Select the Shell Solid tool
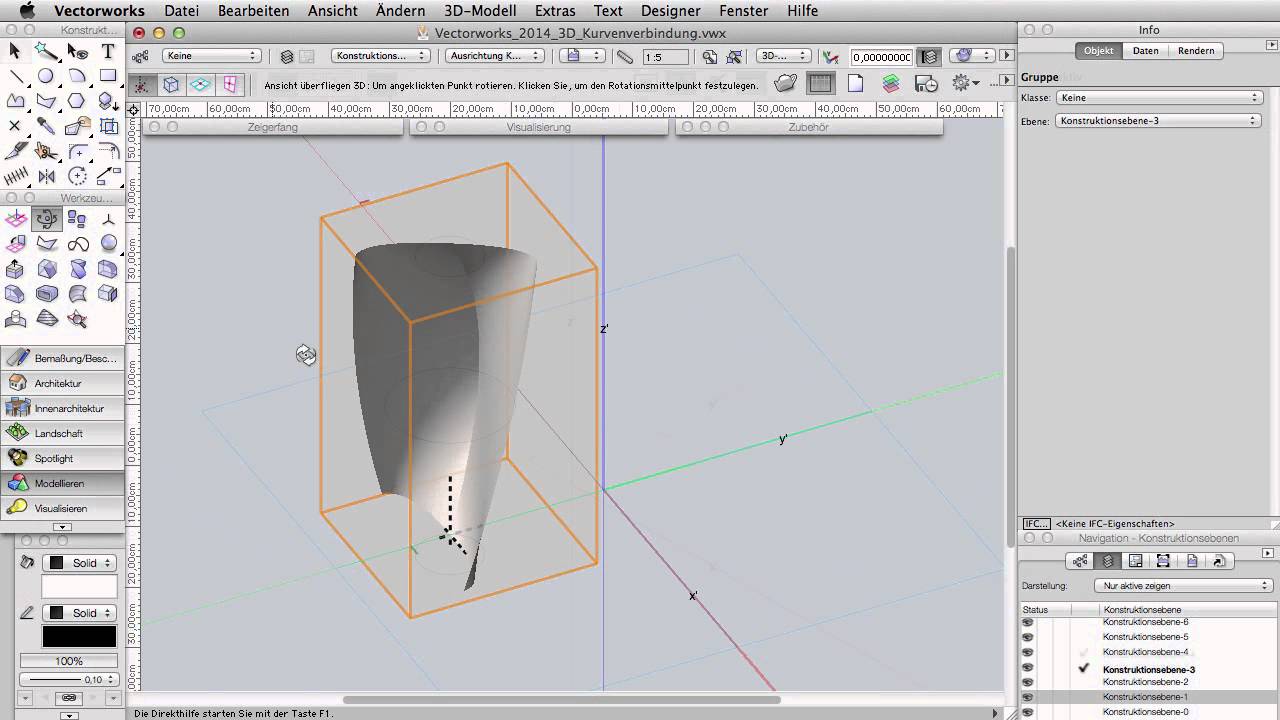The height and width of the screenshot is (720, 1280). tap(46, 294)
